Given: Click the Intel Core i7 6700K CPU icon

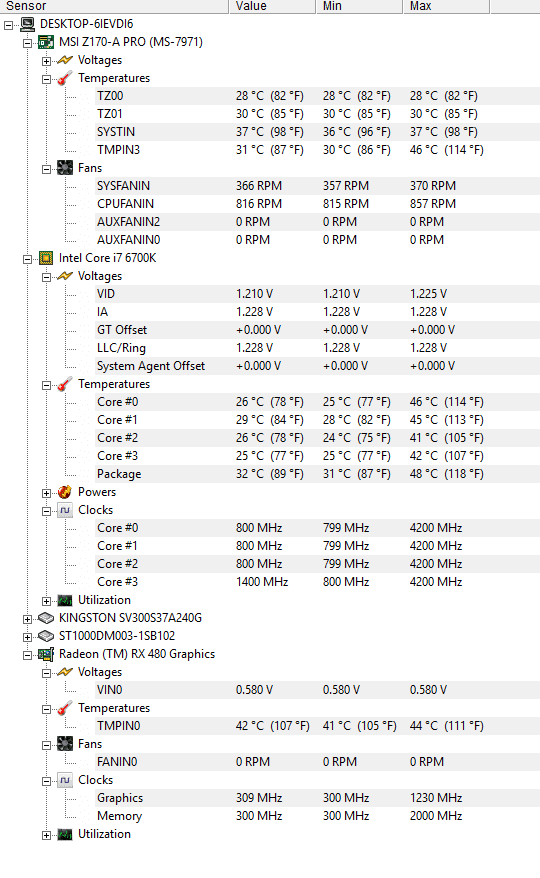Looking at the screenshot, I should pos(46,258).
